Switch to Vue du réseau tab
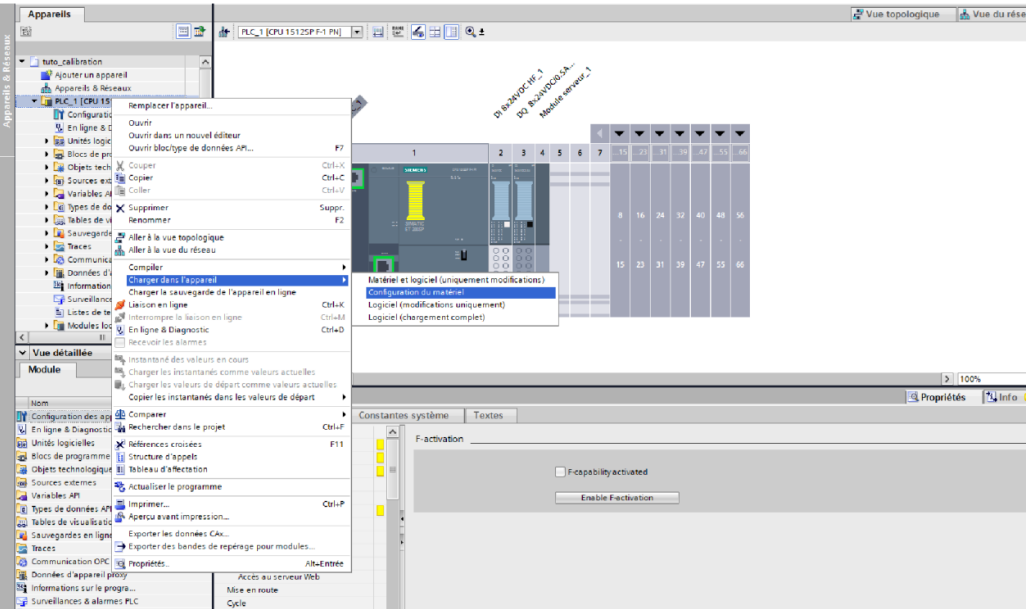 coord(992,14)
